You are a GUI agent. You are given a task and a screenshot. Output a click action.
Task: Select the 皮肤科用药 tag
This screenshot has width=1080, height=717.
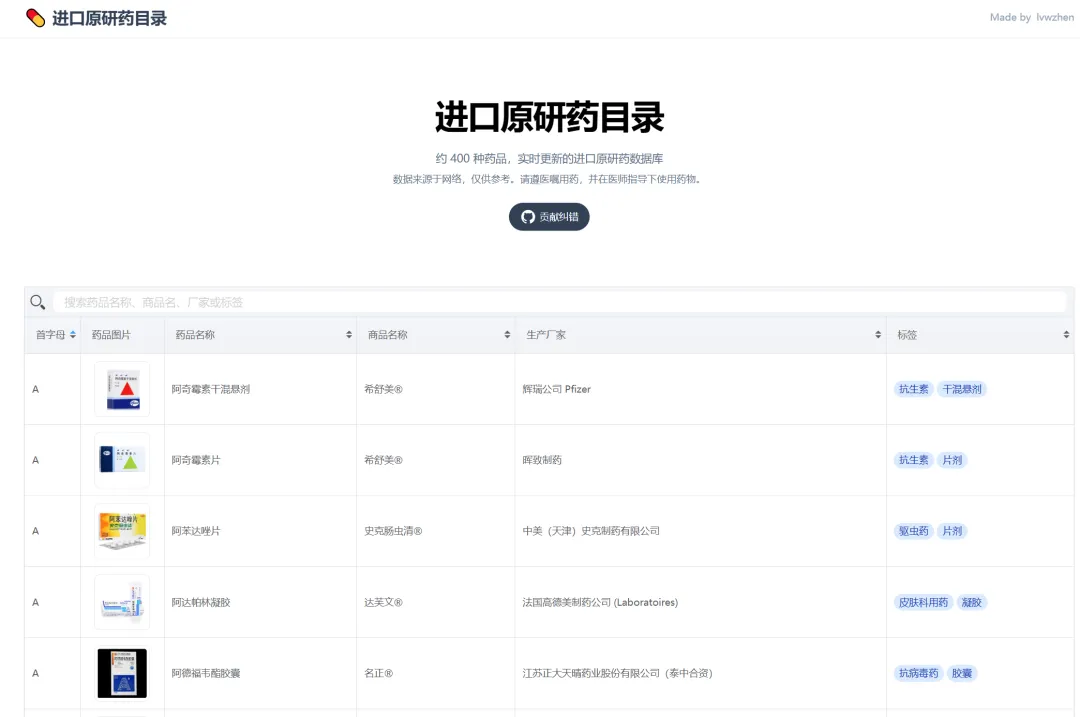pos(923,602)
